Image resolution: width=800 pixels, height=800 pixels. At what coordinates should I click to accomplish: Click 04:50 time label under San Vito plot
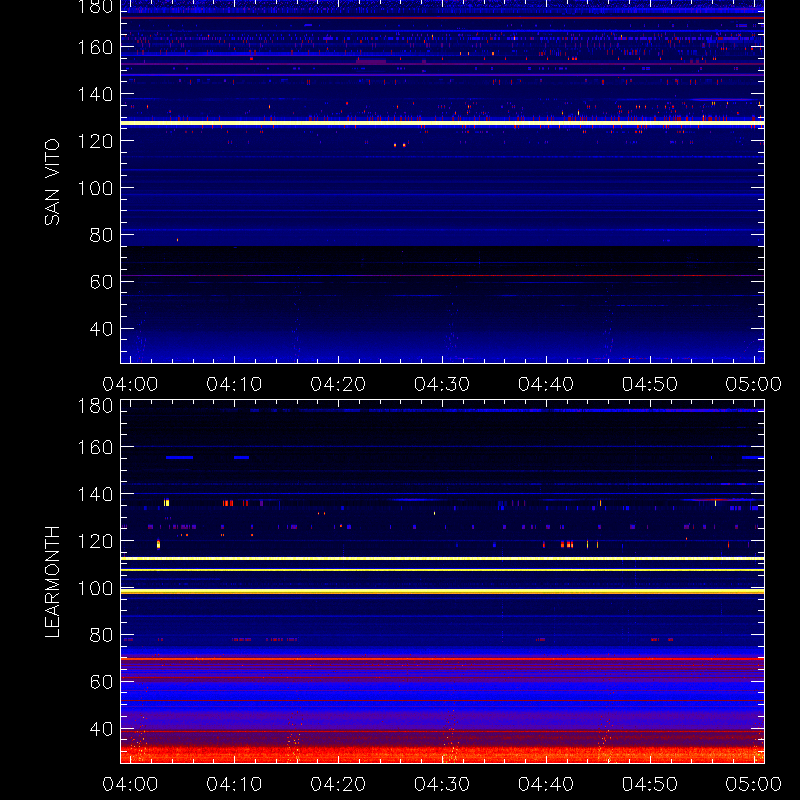pyautogui.click(x=650, y=384)
